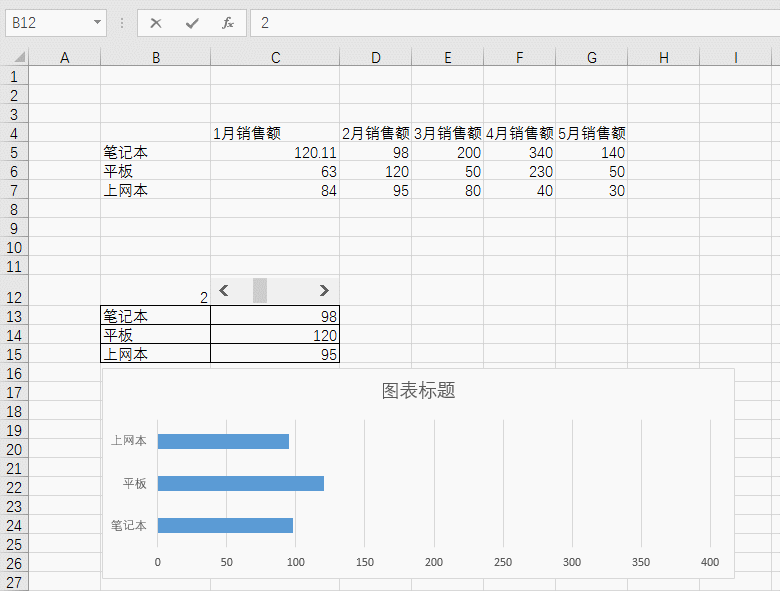Select cell F5 with value 340
The height and width of the screenshot is (591, 780).
[519, 152]
